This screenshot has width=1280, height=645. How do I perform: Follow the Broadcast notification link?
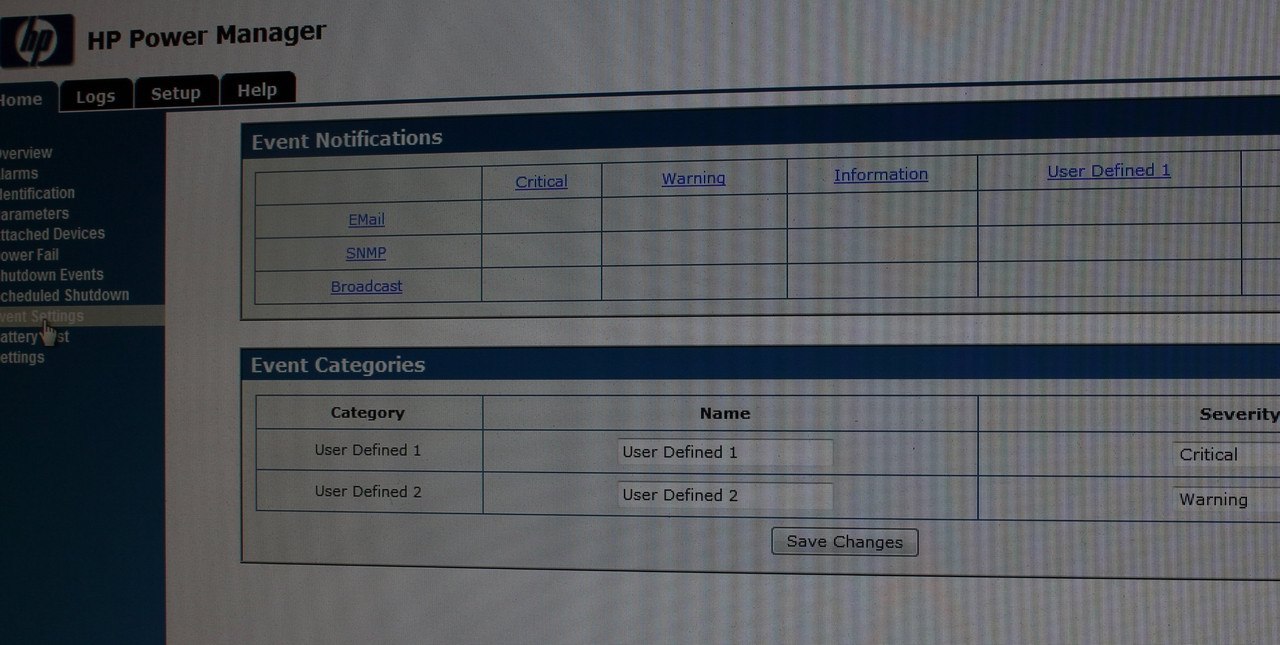coord(366,286)
